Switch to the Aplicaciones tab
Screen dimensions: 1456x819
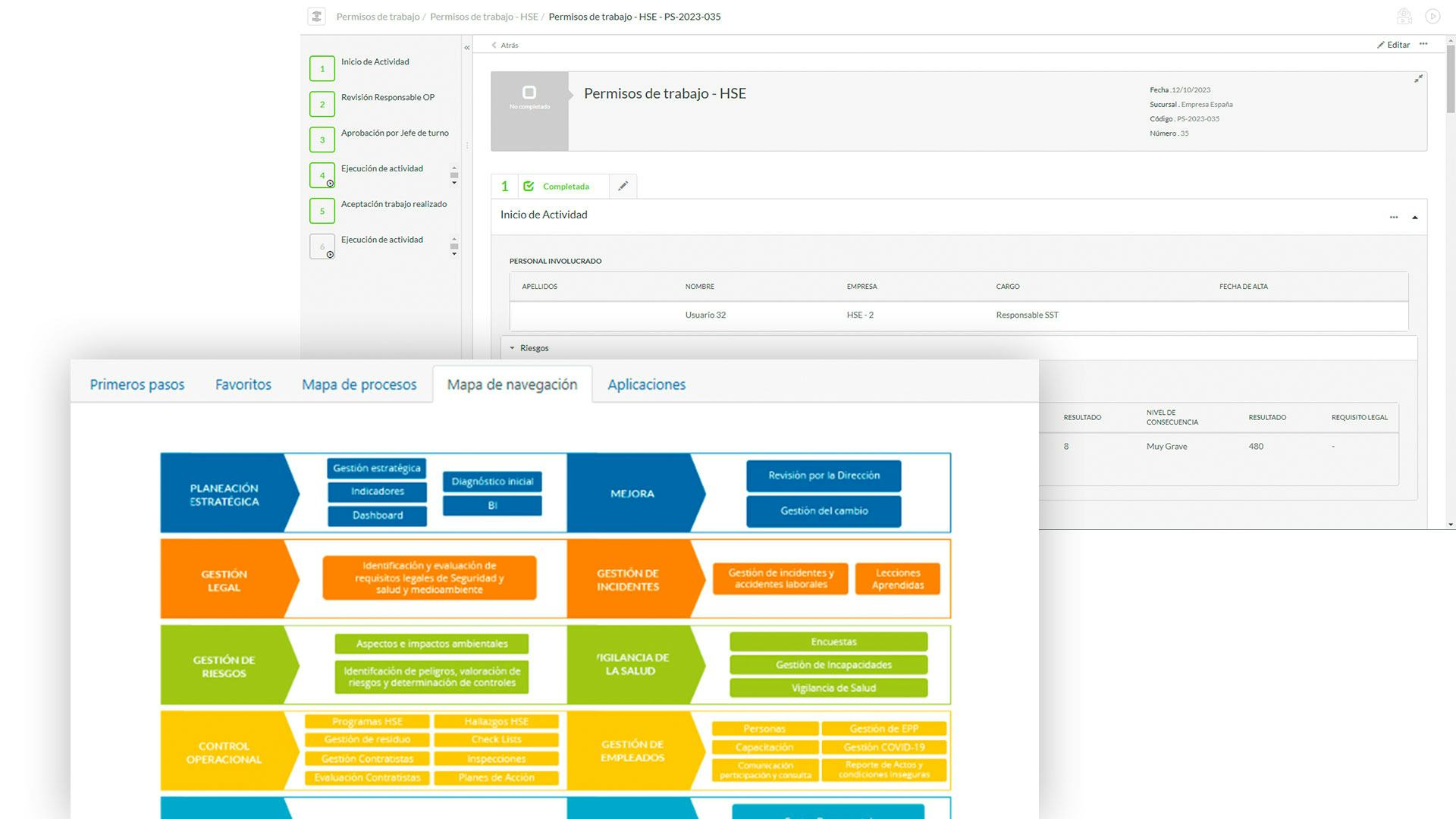tap(646, 384)
